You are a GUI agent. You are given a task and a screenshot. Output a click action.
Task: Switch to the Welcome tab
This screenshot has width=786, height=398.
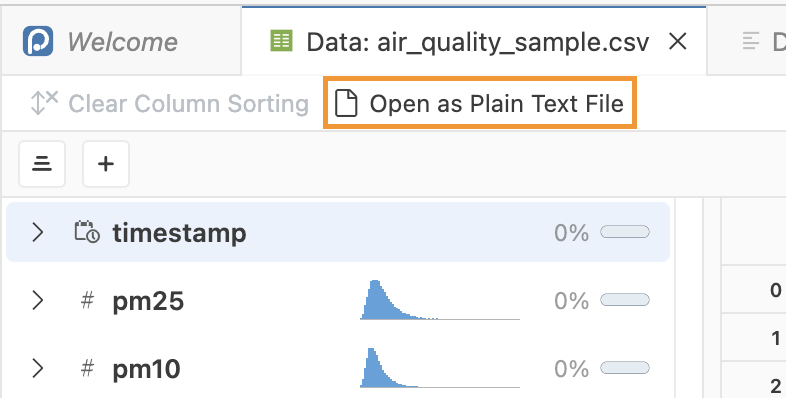coord(121,41)
